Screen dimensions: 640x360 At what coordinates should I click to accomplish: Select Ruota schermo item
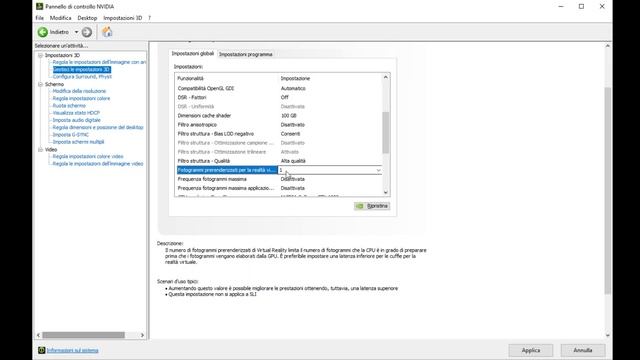point(69,106)
